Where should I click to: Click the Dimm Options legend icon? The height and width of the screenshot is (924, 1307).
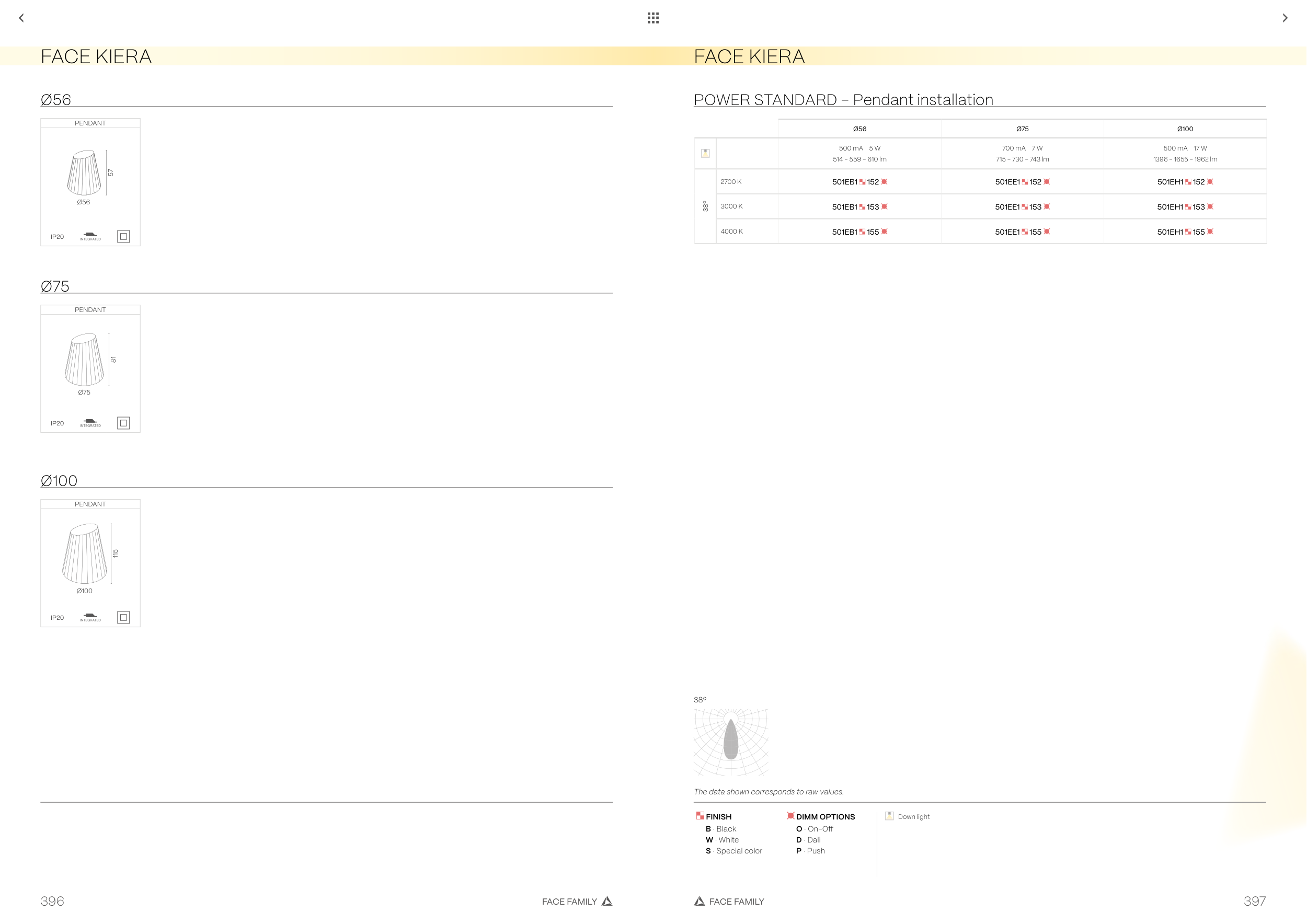click(x=790, y=815)
